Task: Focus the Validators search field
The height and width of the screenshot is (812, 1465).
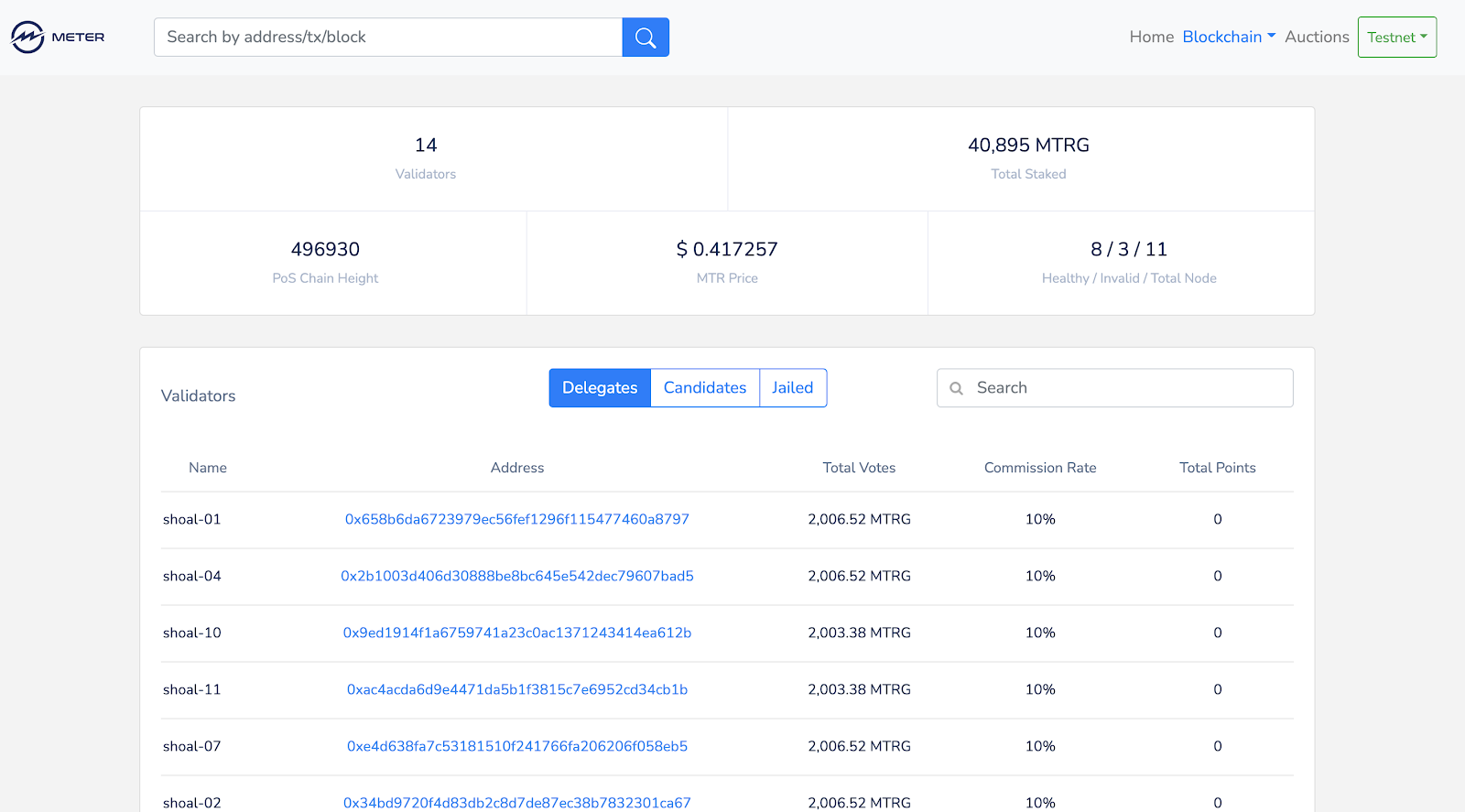Action: [x=1115, y=388]
